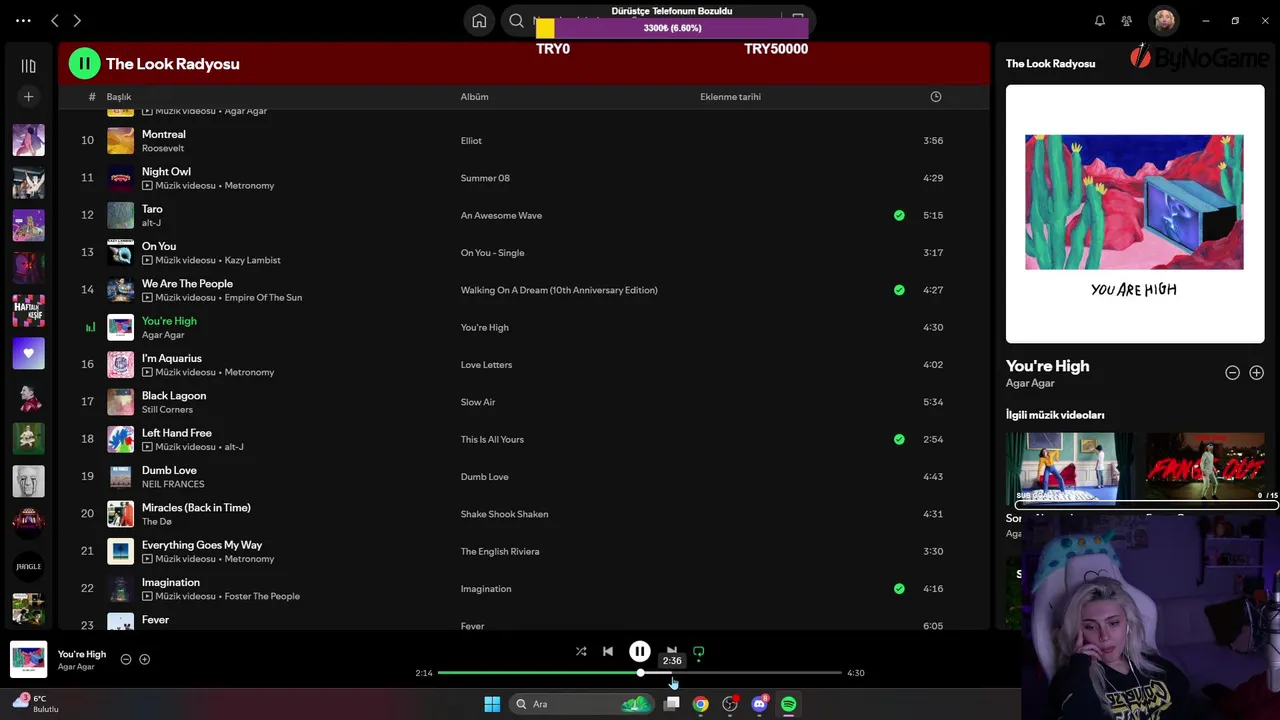
Task: Click the progress bar position handle
Action: (640, 673)
